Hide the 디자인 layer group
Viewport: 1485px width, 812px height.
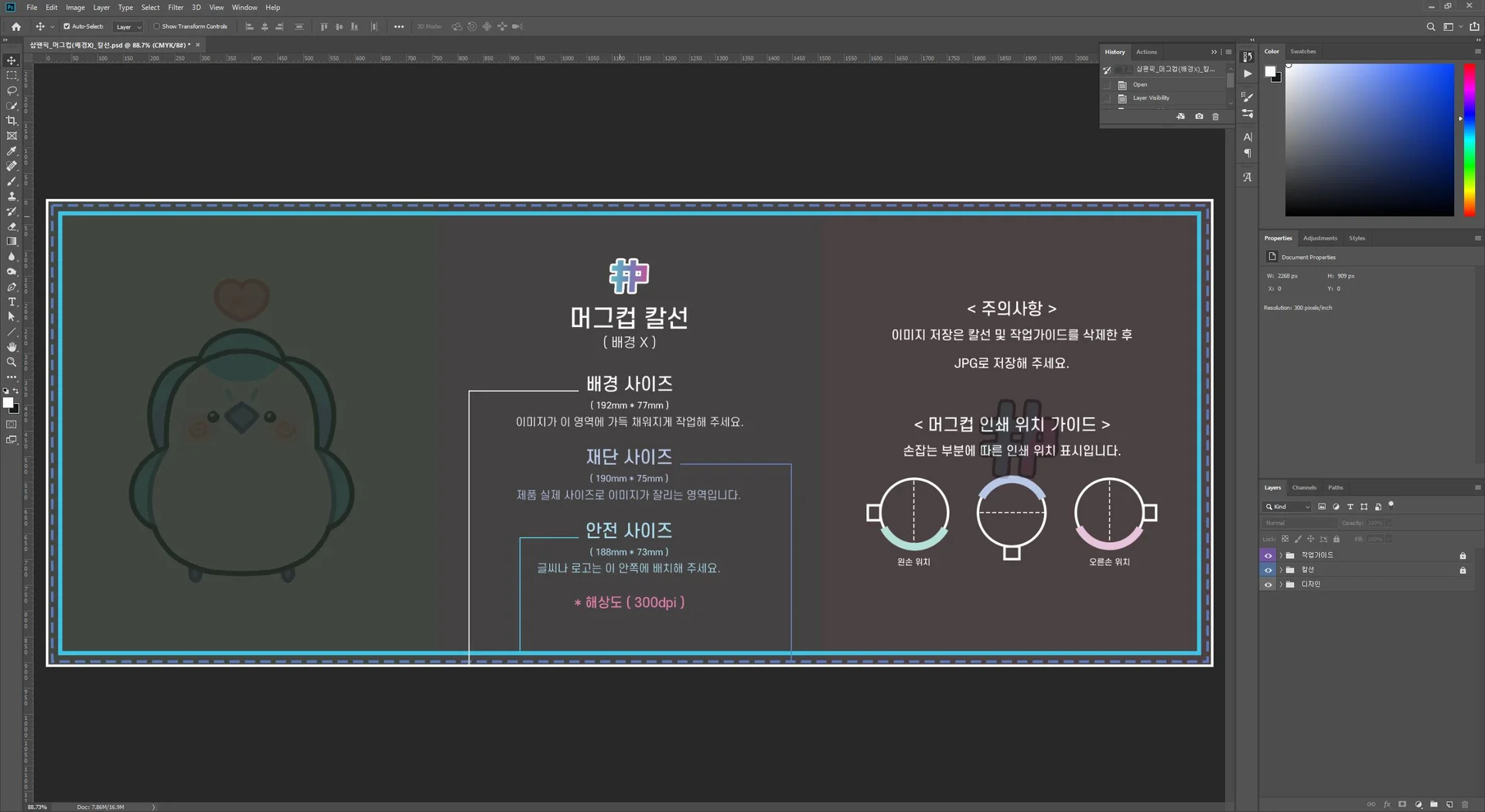1268,585
